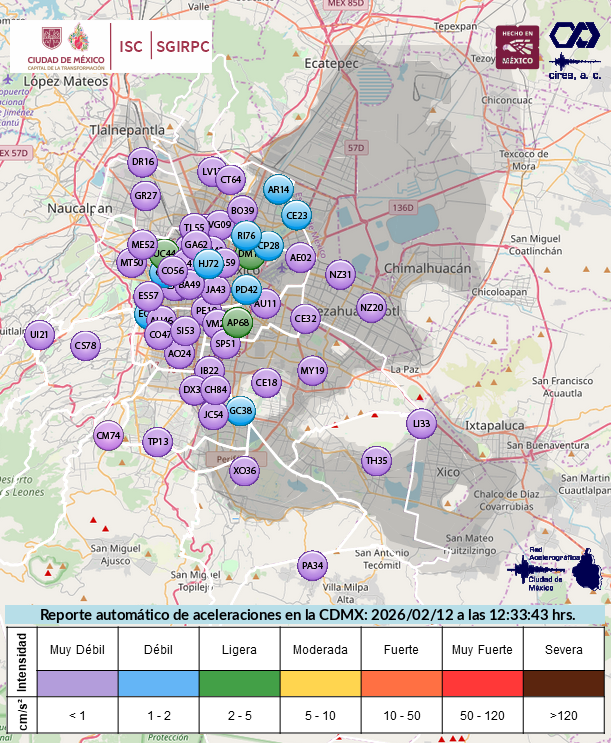
Task: Select the TH35 station marker
Action: (x=376, y=460)
